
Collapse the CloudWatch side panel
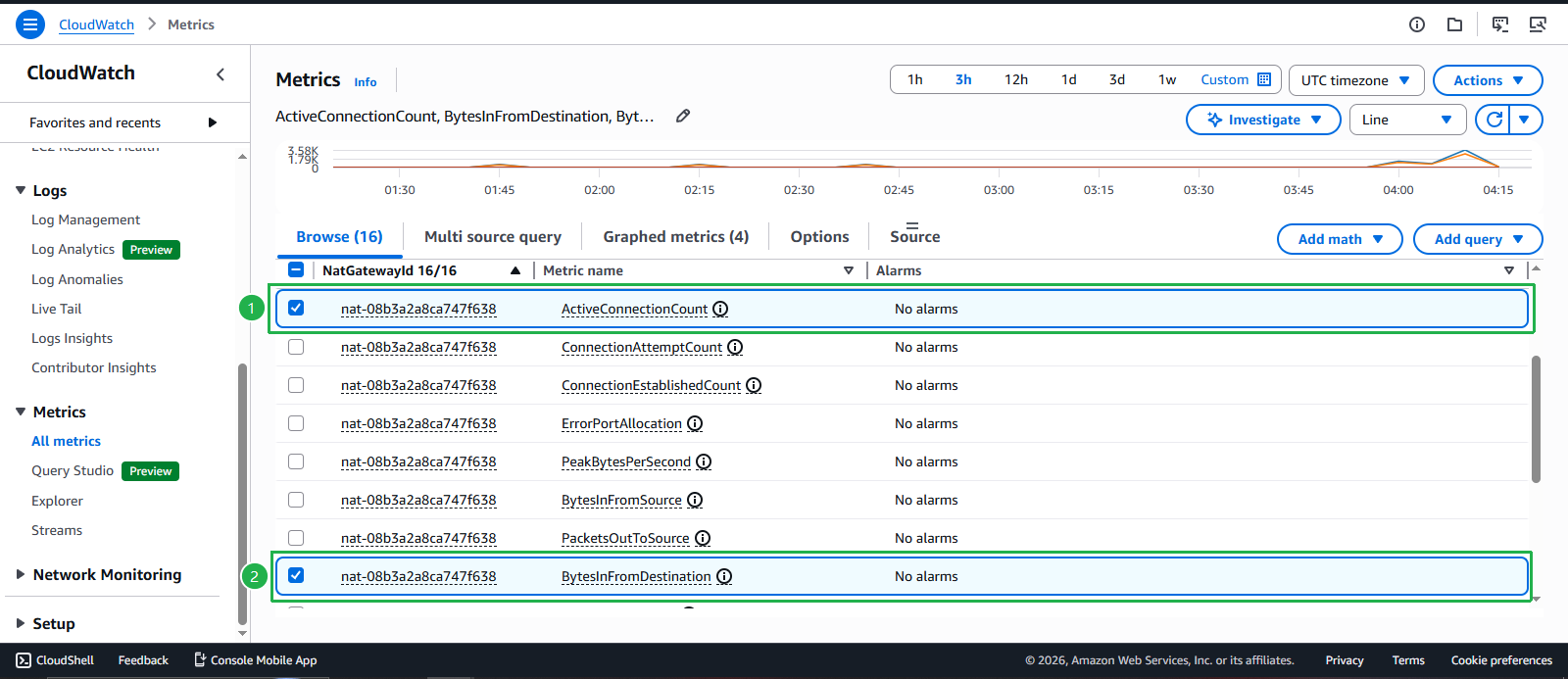[x=220, y=74]
